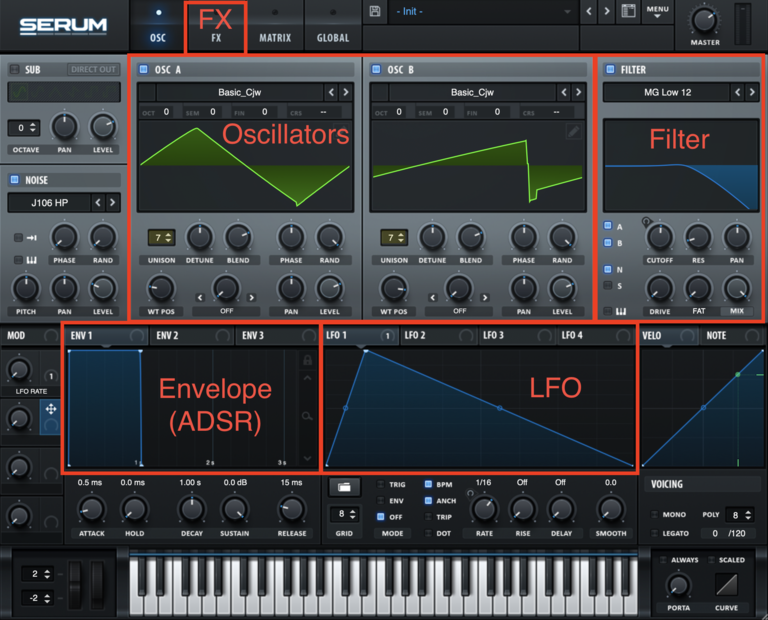The width and height of the screenshot is (768, 620).
Task: Open J106 HP noise selector
Action: tap(49, 202)
